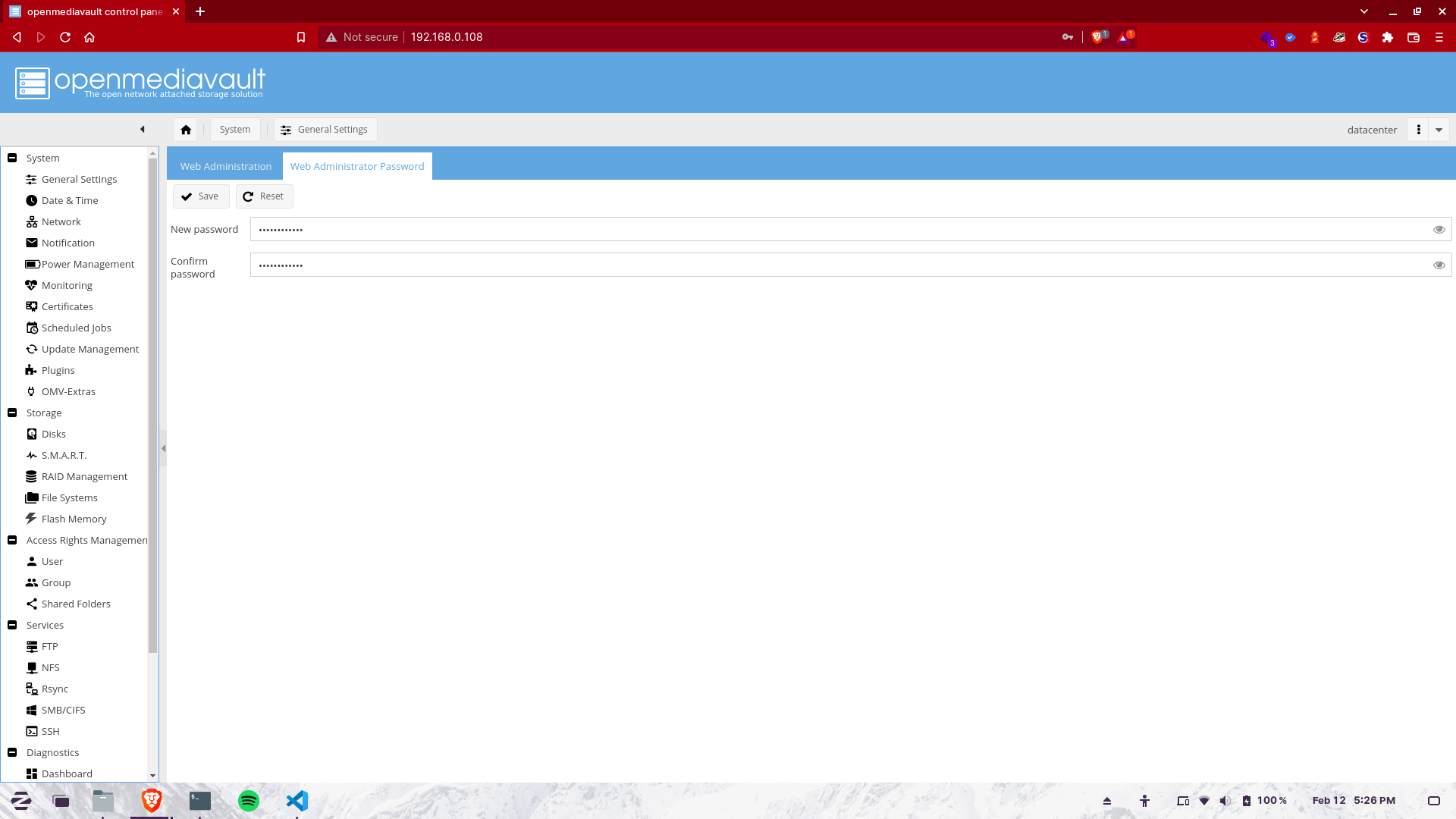
Task: Save the new administrator password
Action: [x=201, y=196]
